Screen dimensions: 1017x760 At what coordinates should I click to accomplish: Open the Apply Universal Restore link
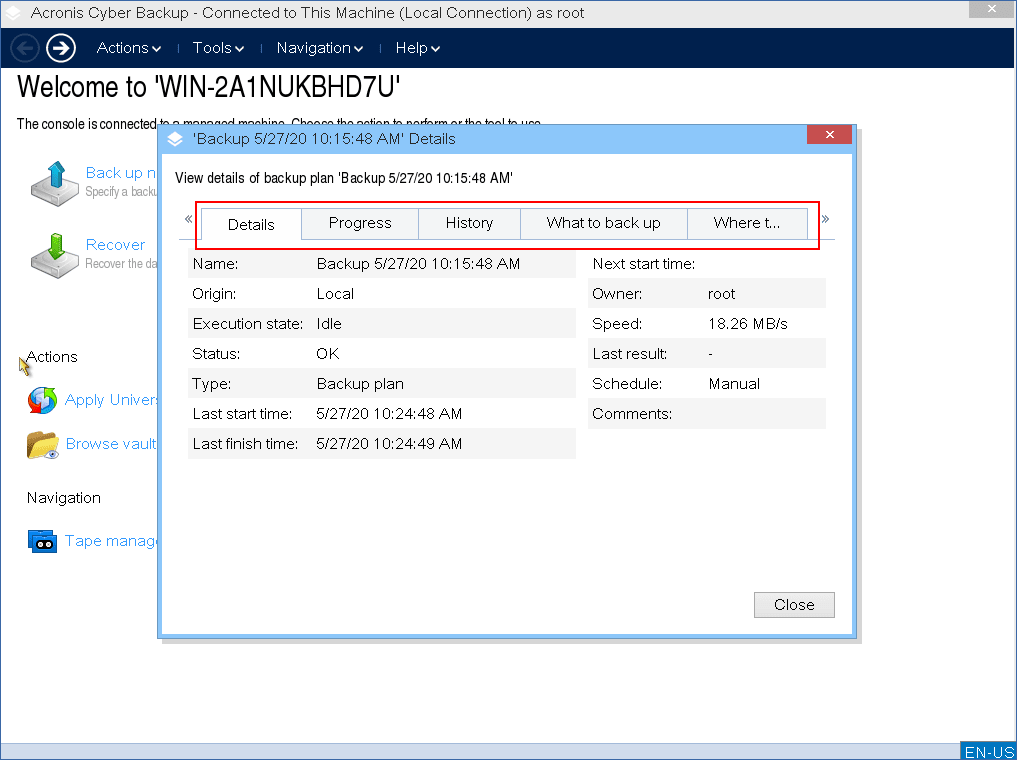[x=111, y=399]
